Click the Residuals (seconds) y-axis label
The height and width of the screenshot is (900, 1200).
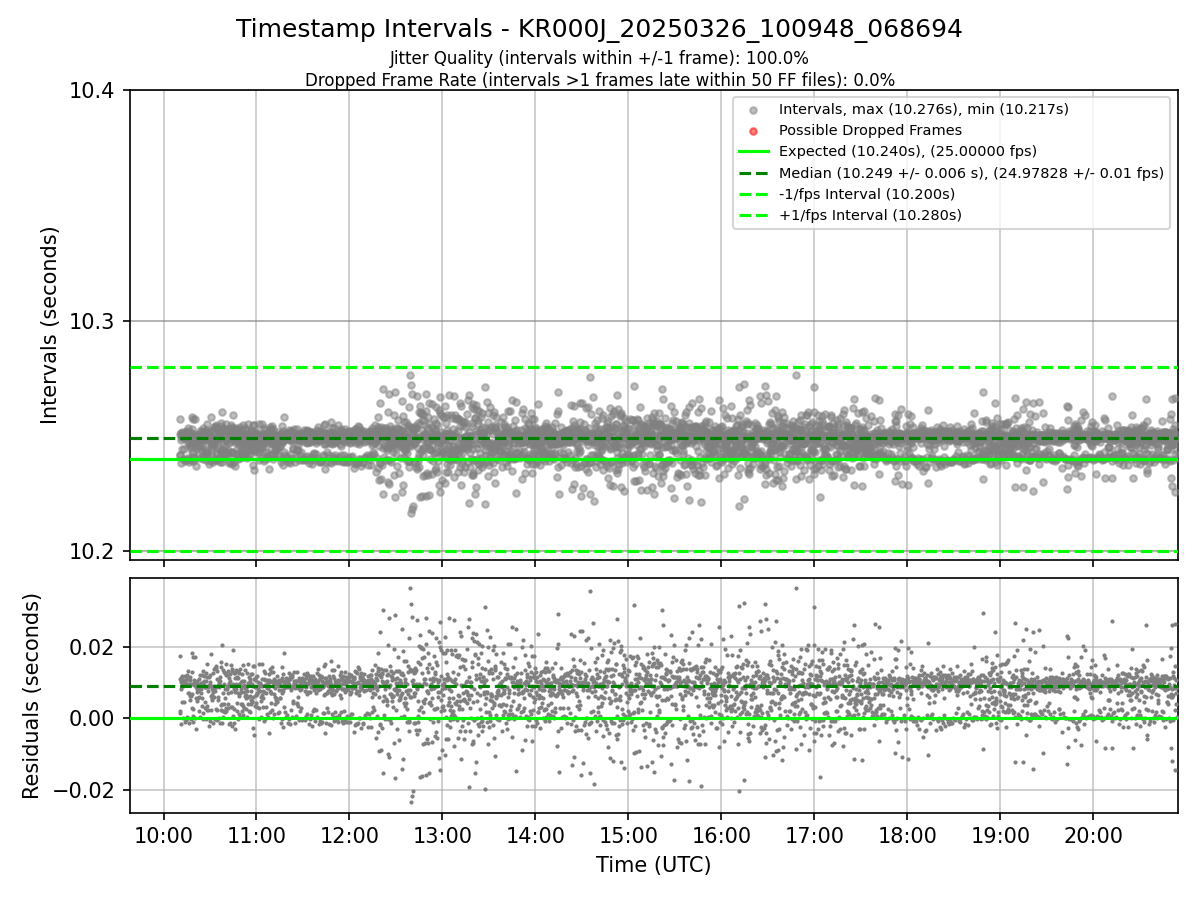(31, 696)
